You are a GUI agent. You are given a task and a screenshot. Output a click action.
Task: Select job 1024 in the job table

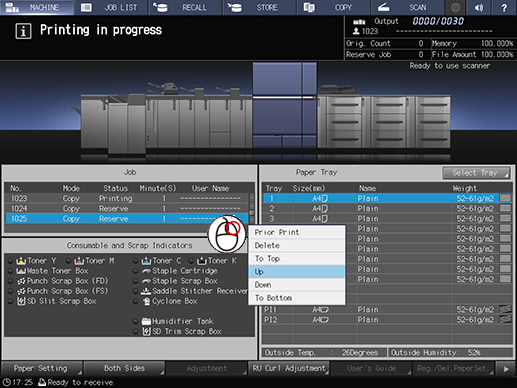pos(127,209)
